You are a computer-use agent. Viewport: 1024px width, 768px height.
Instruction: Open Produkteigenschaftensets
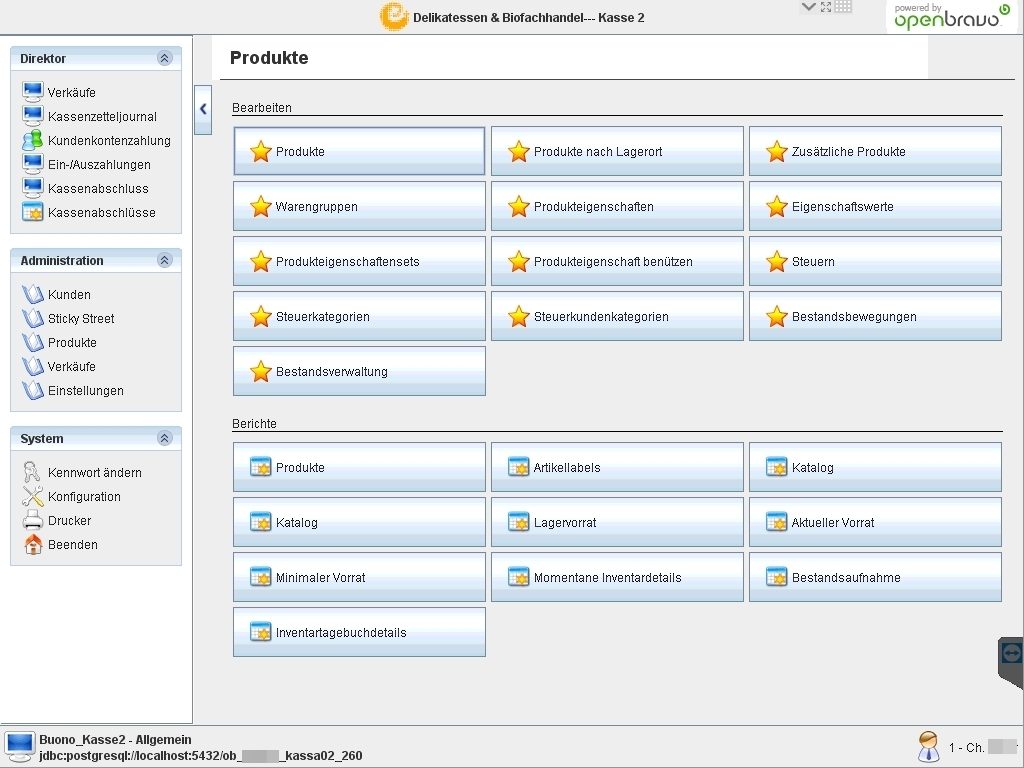coord(359,261)
